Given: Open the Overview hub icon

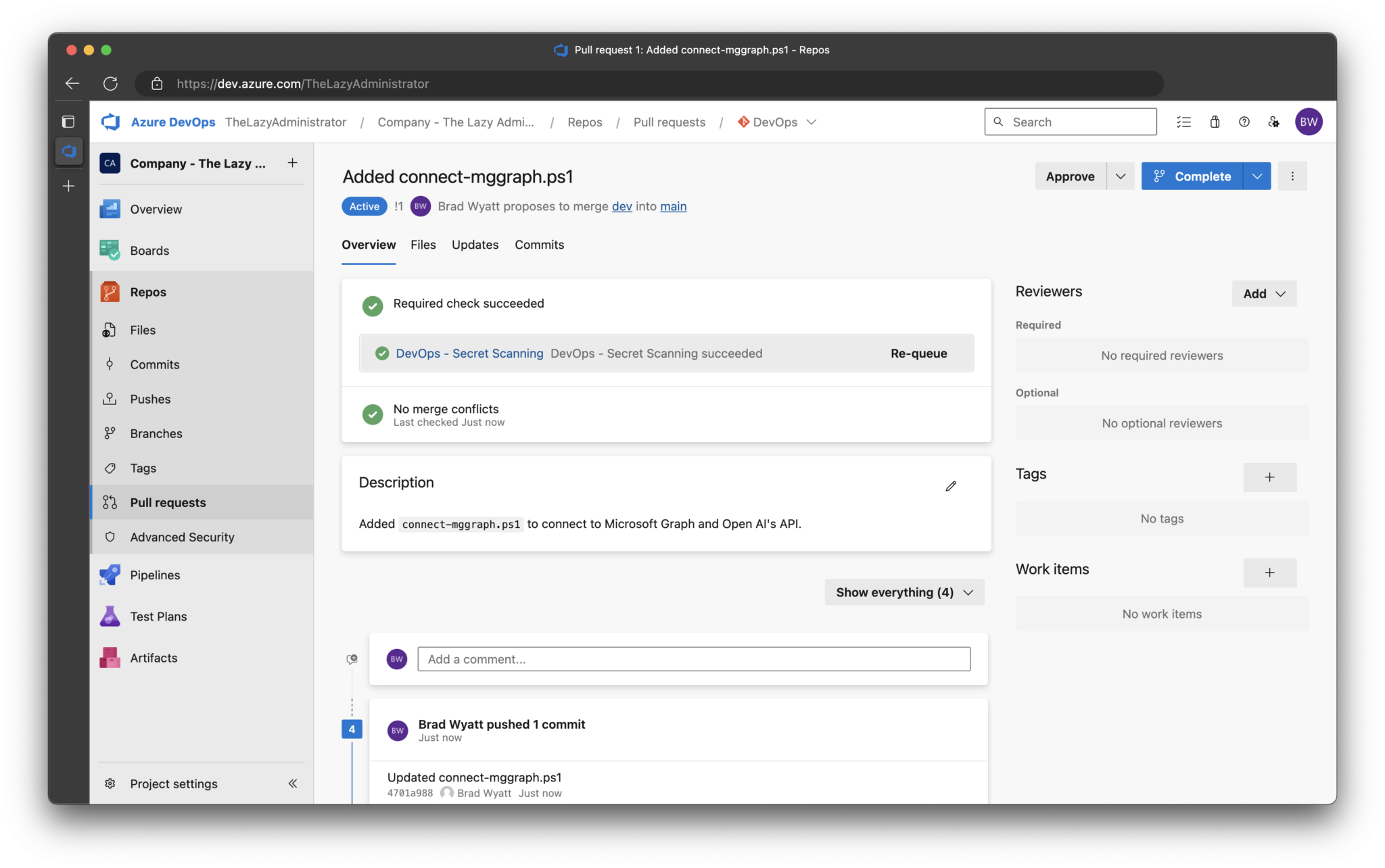Looking at the screenshot, I should [110, 209].
